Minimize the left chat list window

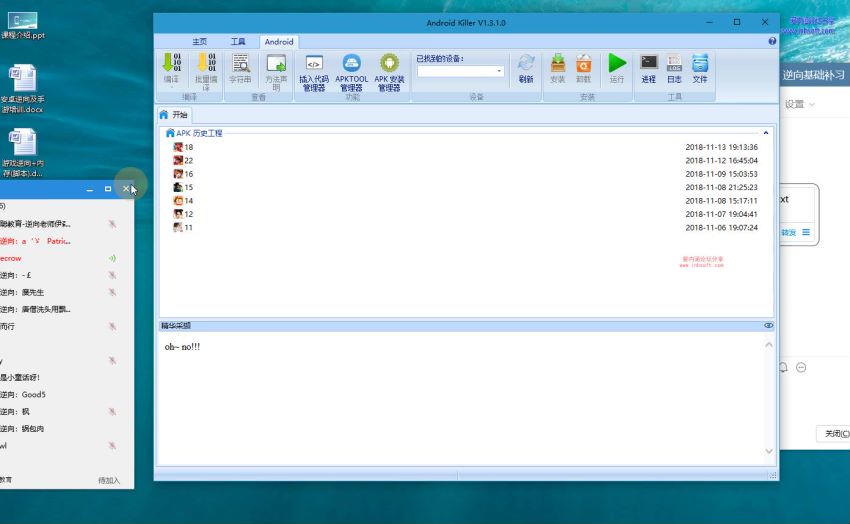point(90,189)
